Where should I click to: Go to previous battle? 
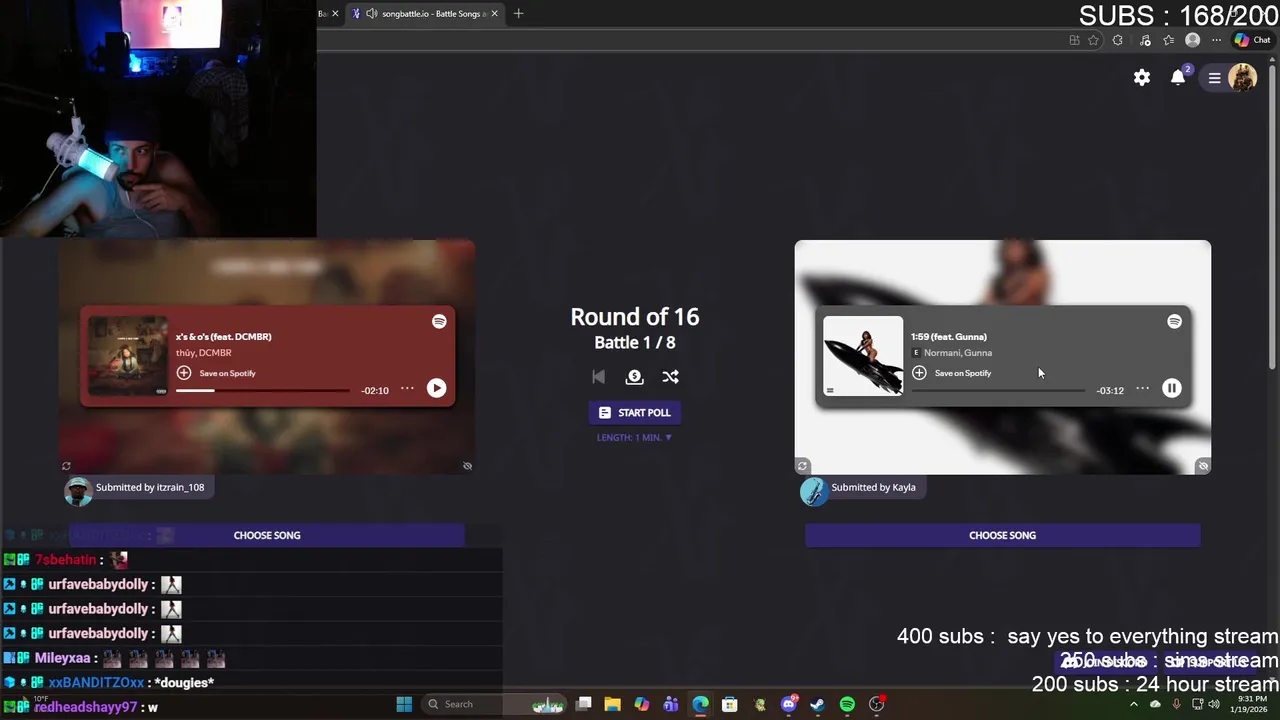(x=598, y=377)
